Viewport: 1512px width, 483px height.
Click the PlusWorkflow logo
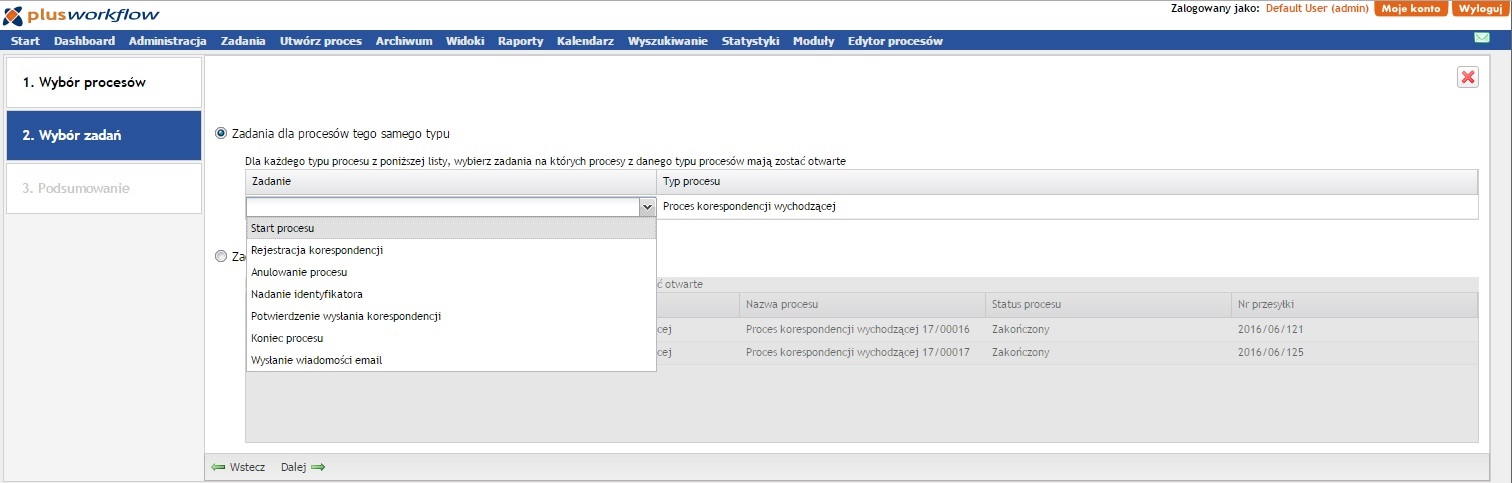[x=81, y=14]
